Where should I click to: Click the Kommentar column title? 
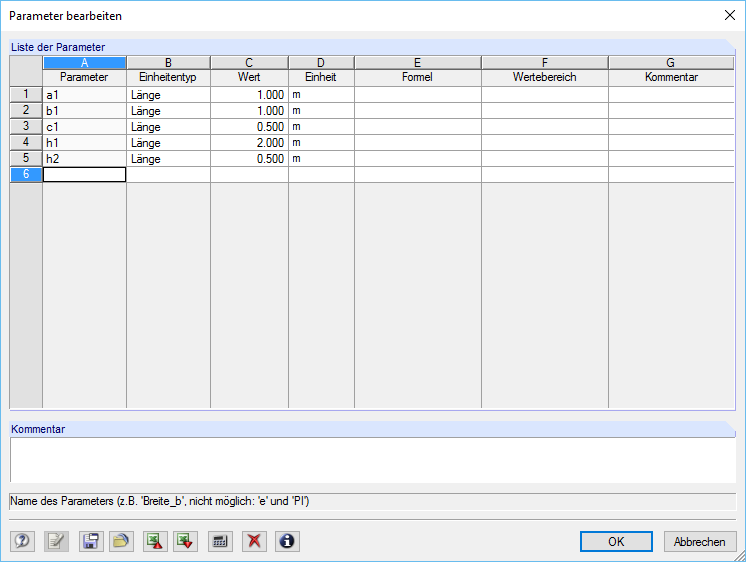[671, 77]
